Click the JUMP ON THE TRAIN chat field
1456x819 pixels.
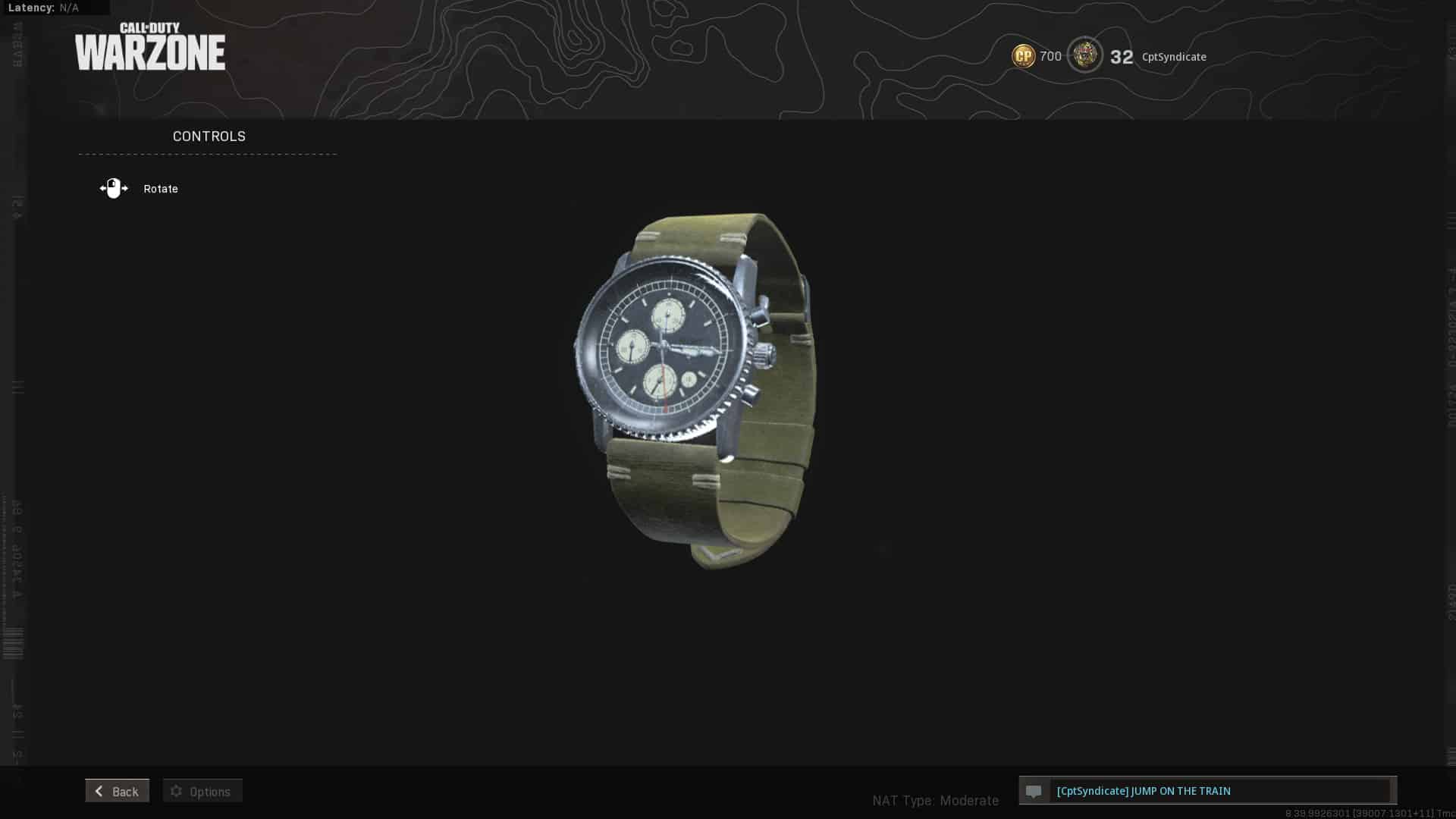click(1208, 790)
